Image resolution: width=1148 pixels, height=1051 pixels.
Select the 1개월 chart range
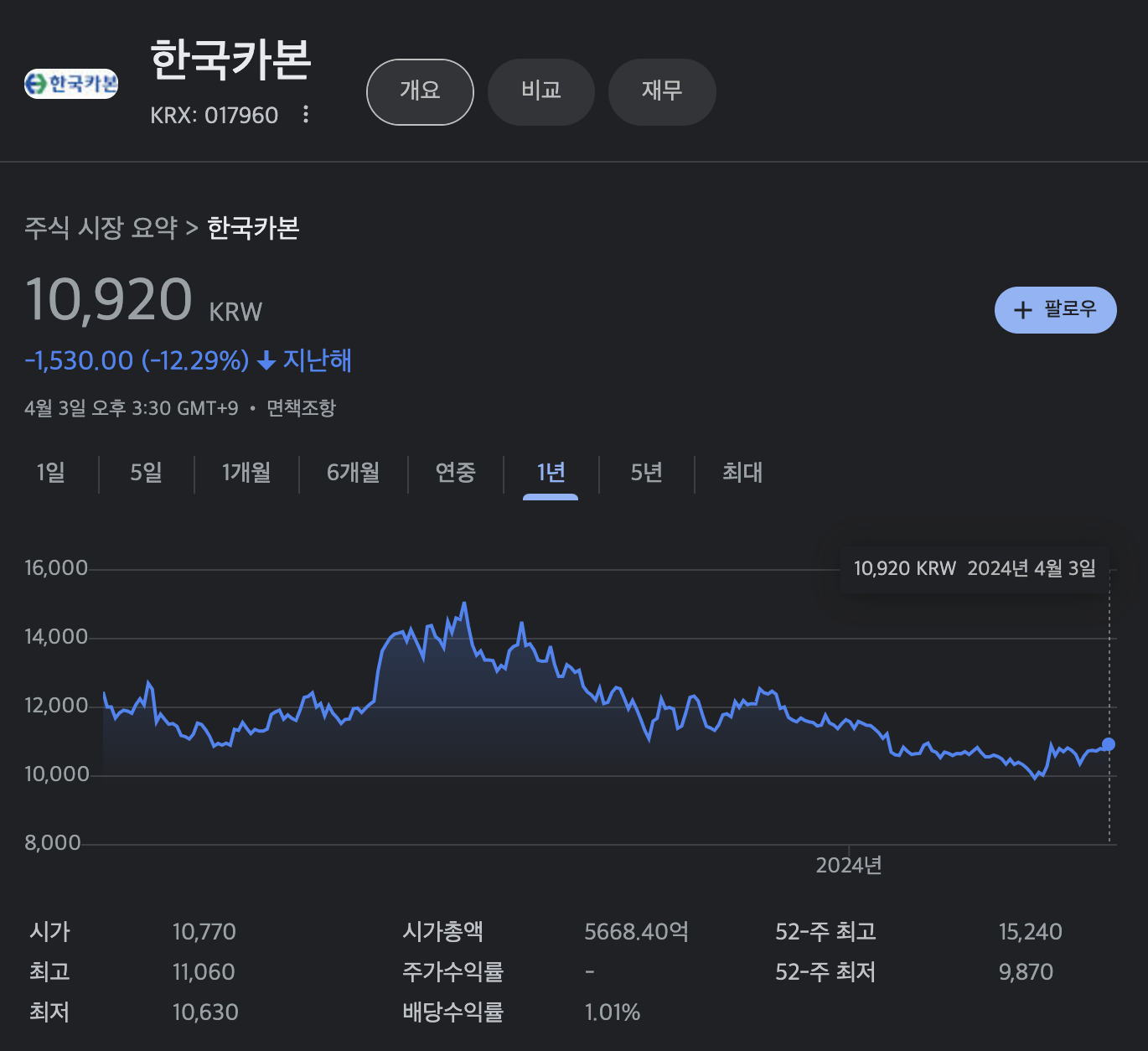click(246, 473)
